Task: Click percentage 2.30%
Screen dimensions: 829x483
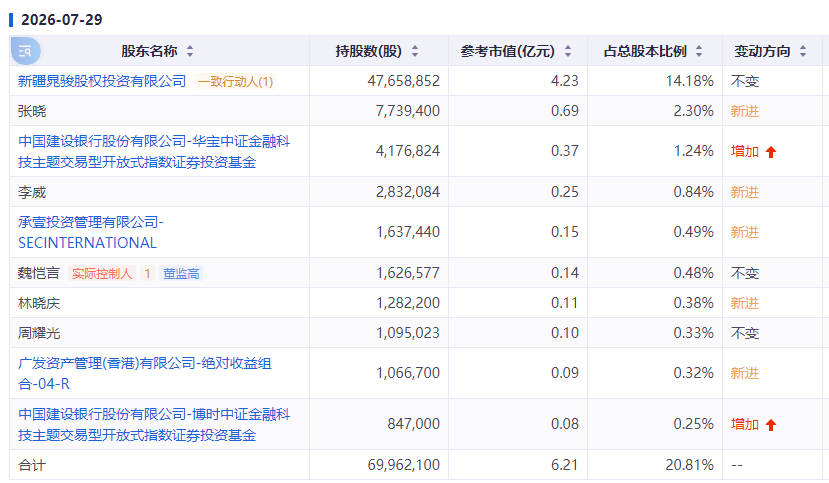Action: [693, 111]
